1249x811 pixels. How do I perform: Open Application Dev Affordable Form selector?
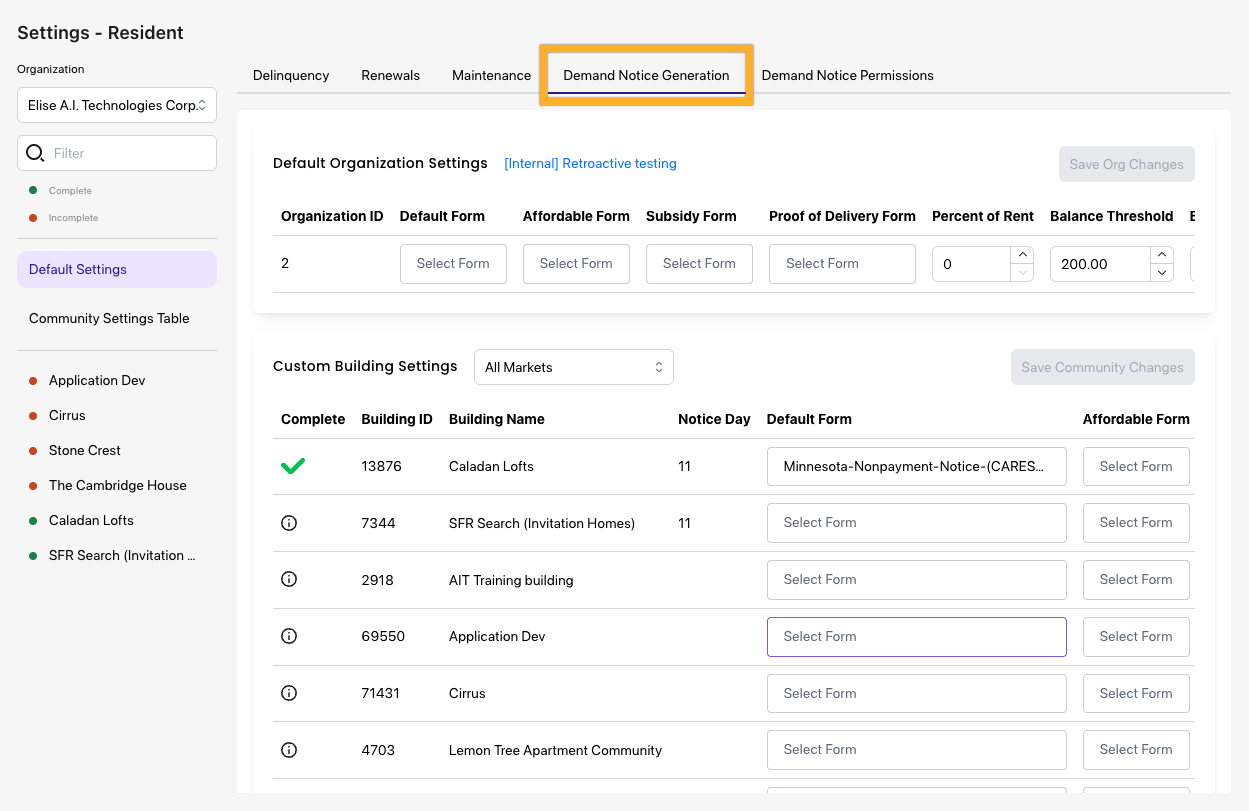click(1136, 636)
